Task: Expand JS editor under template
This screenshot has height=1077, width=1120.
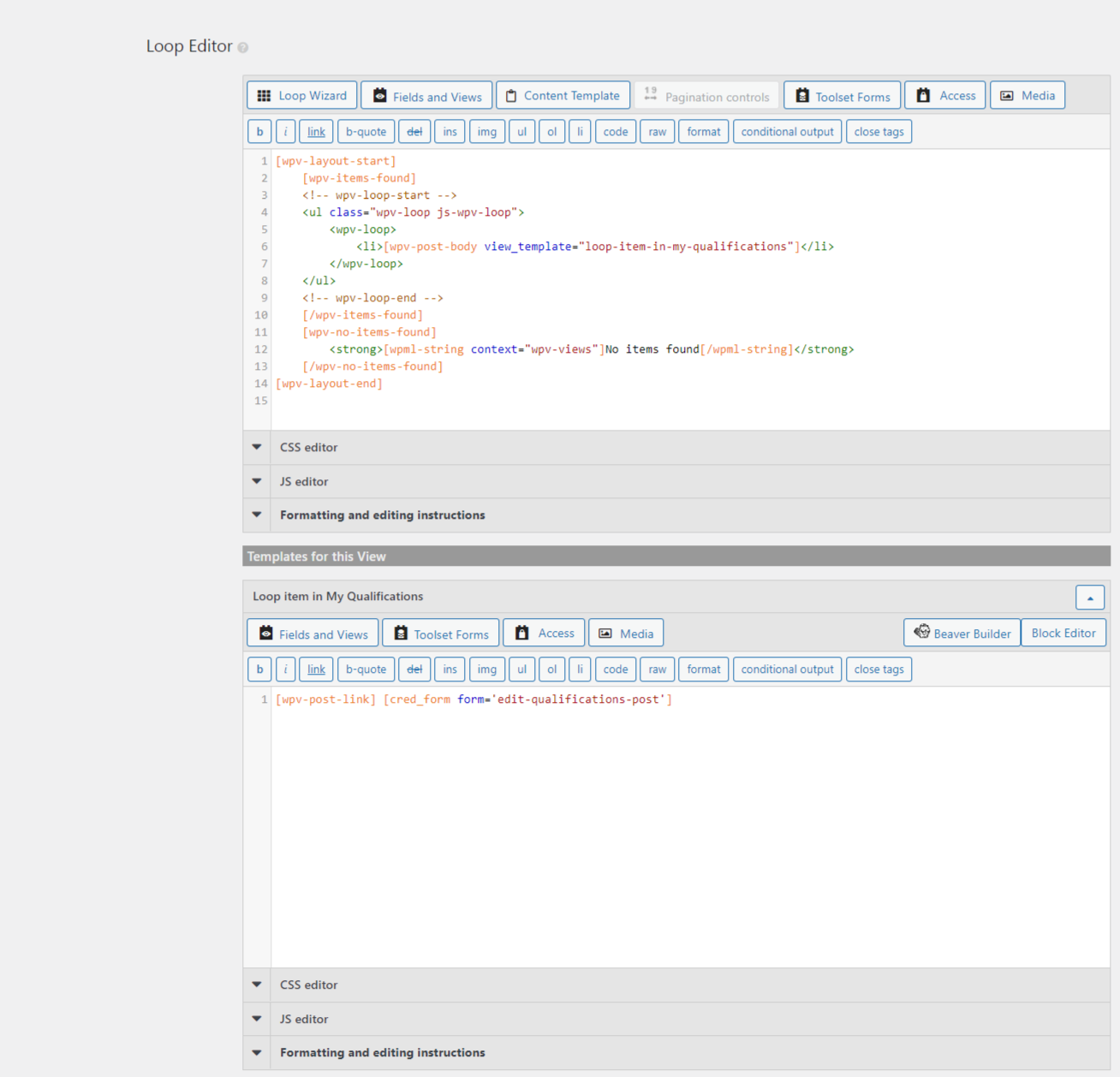Action: [676, 1019]
